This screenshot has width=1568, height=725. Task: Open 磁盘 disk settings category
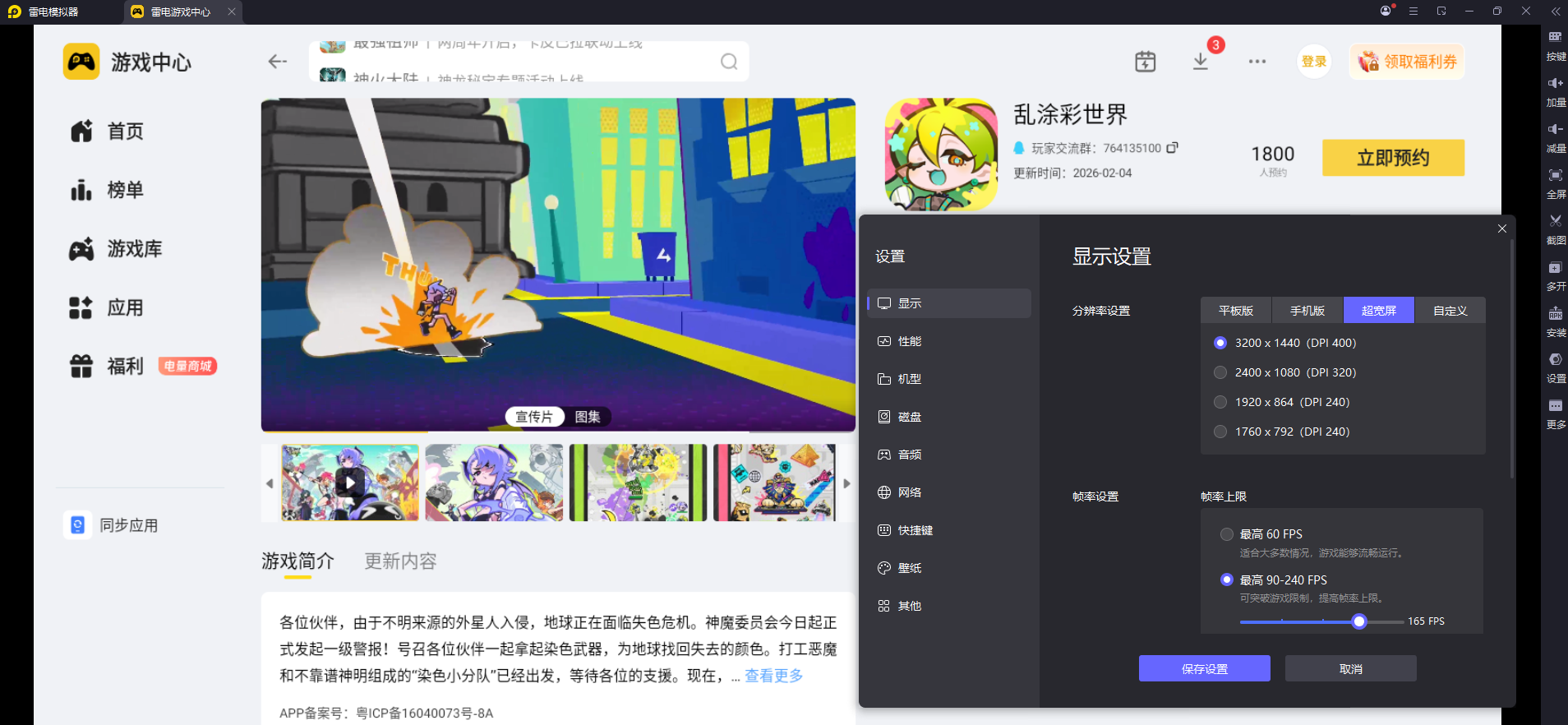click(949, 417)
